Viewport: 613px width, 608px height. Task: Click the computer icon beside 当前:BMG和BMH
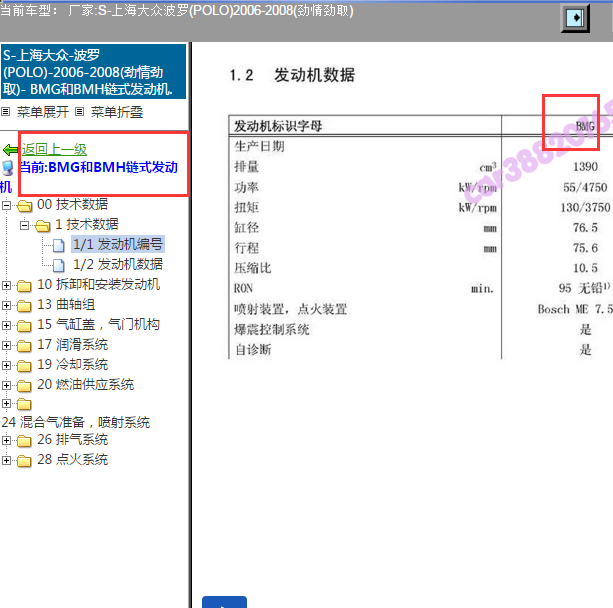pos(7,167)
